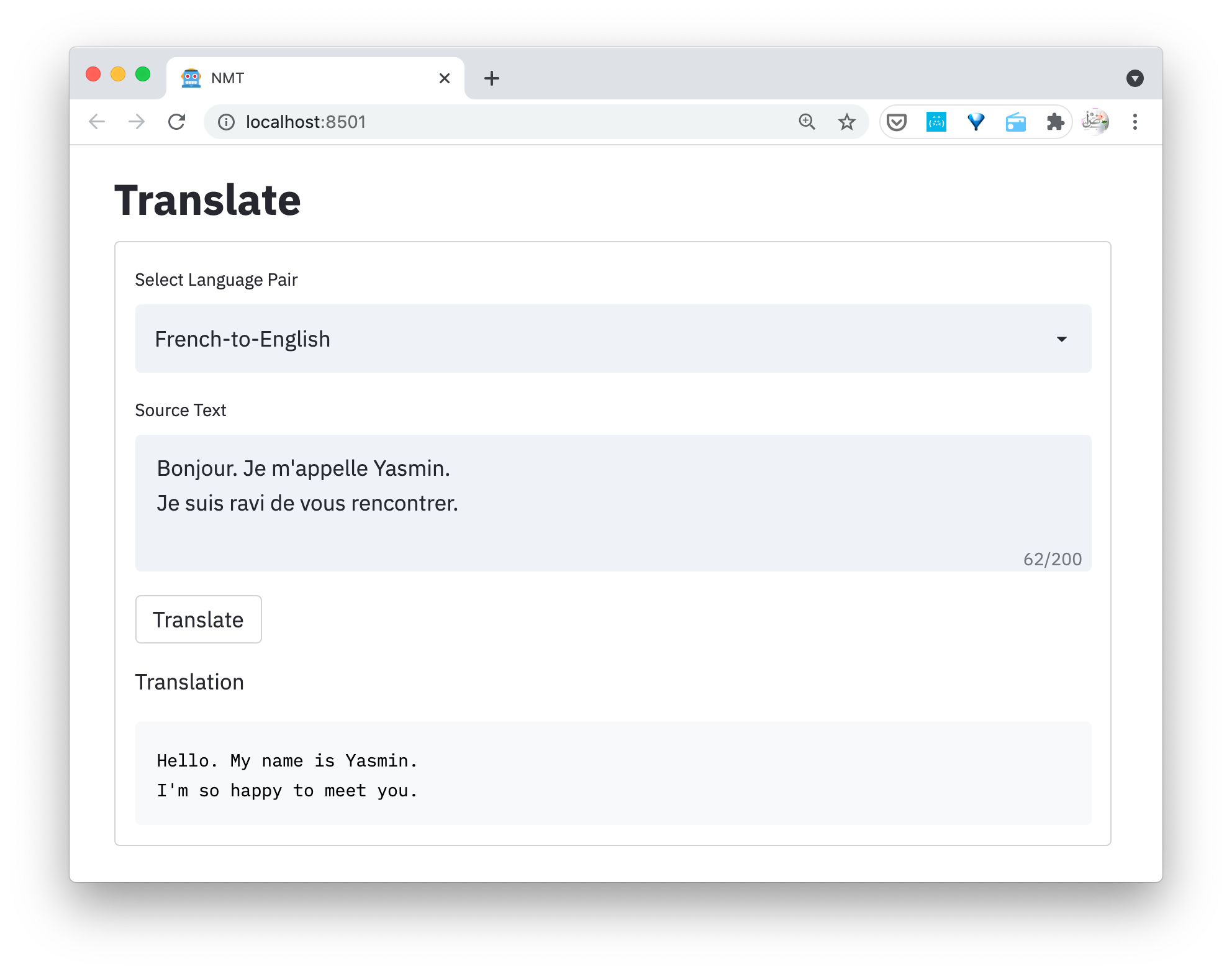Screen dimensions: 1232x974
Task: Select the NMT browser tab
Action: coord(315,78)
